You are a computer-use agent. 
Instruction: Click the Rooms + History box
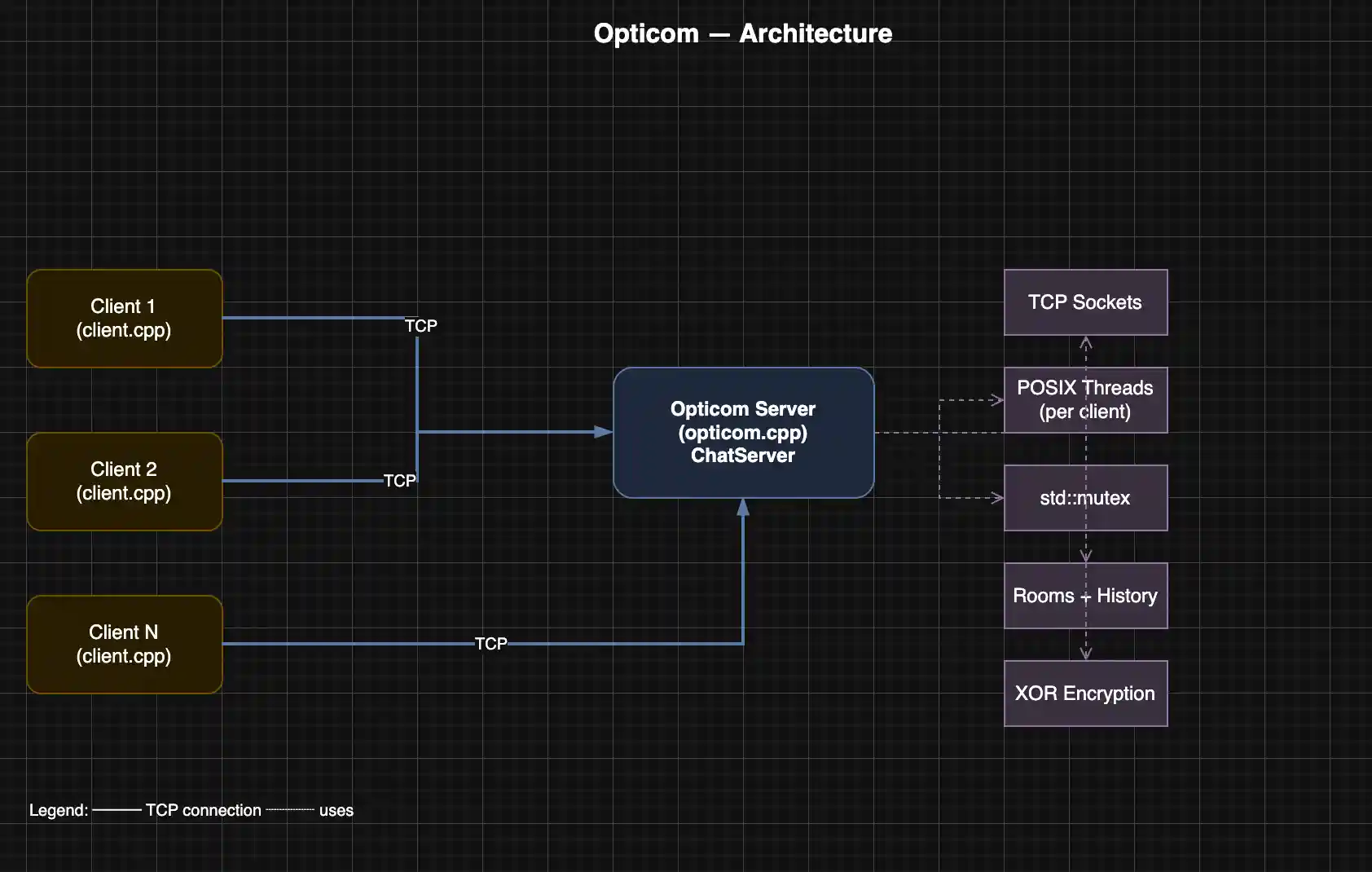click(1085, 596)
